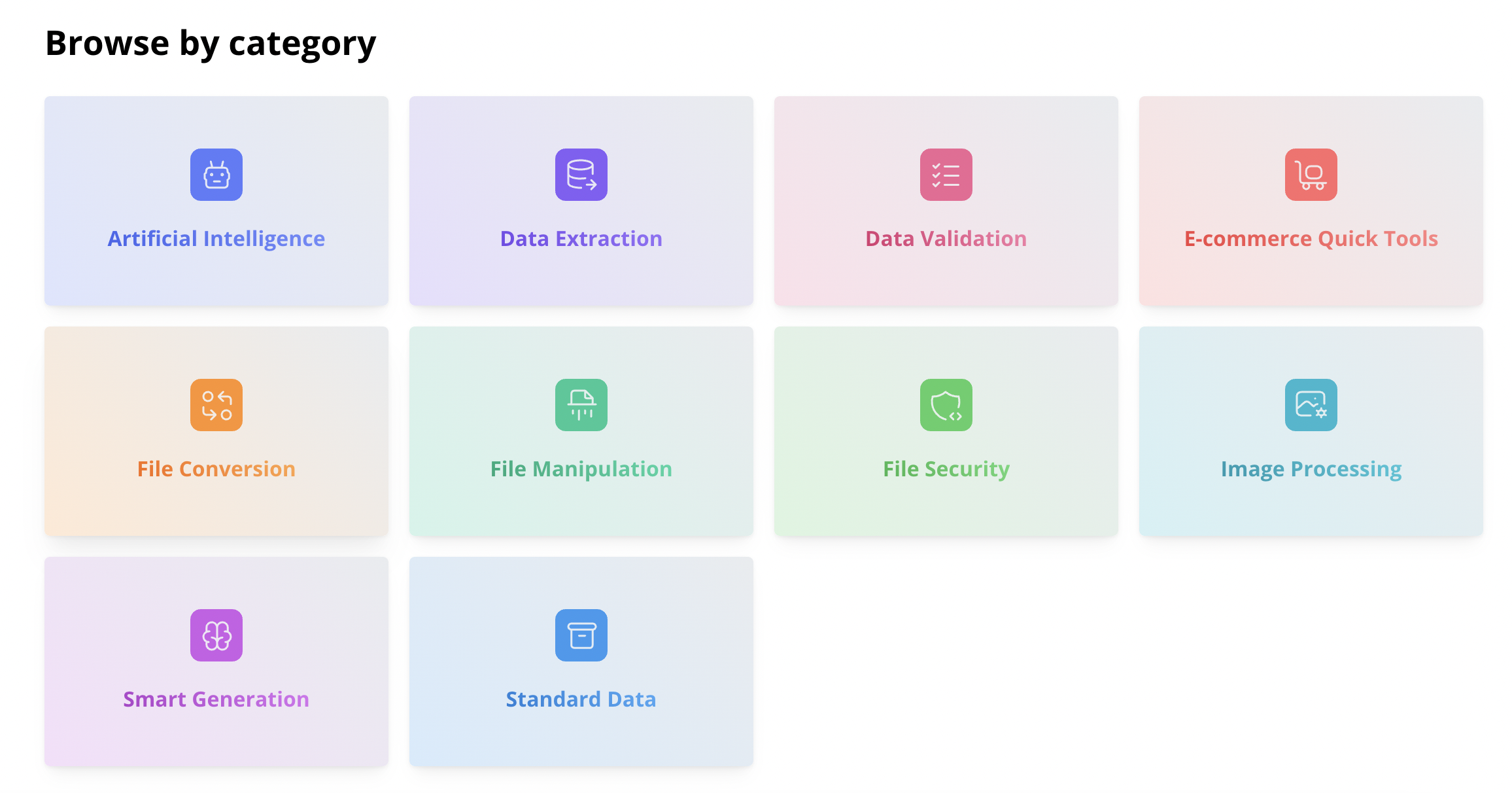Click the File Conversion arrows icon
The height and width of the screenshot is (793, 1512).
click(216, 405)
